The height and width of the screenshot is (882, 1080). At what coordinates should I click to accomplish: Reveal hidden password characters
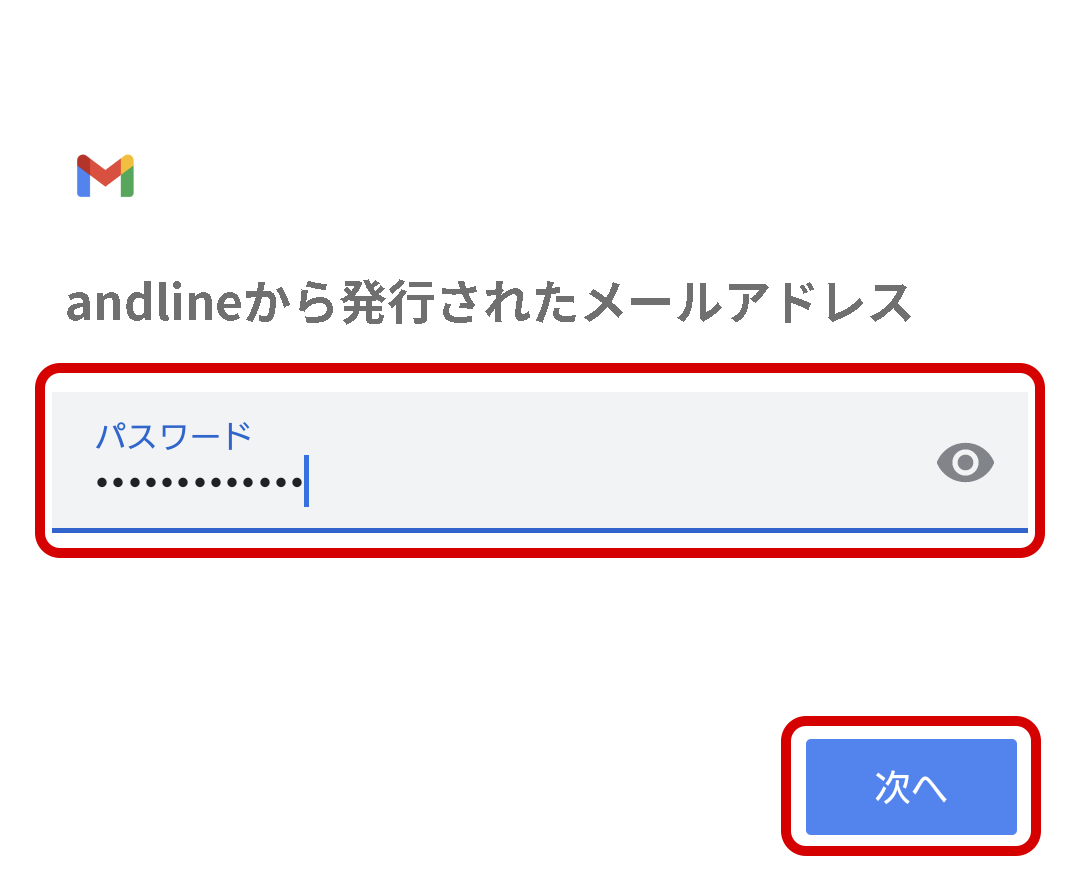click(965, 462)
